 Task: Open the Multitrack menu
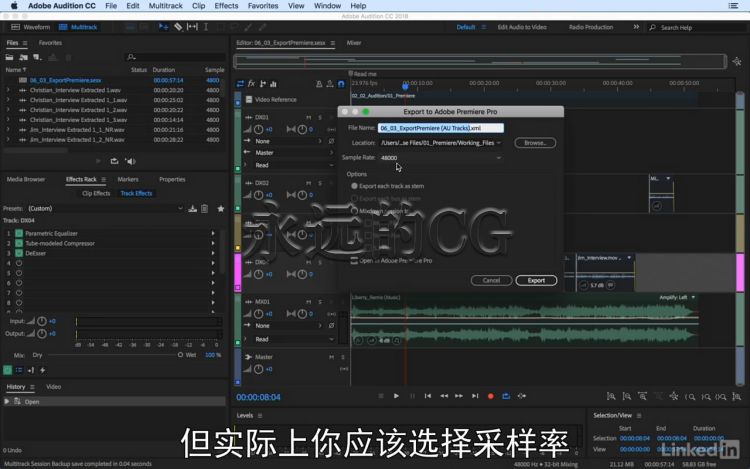pos(165,6)
